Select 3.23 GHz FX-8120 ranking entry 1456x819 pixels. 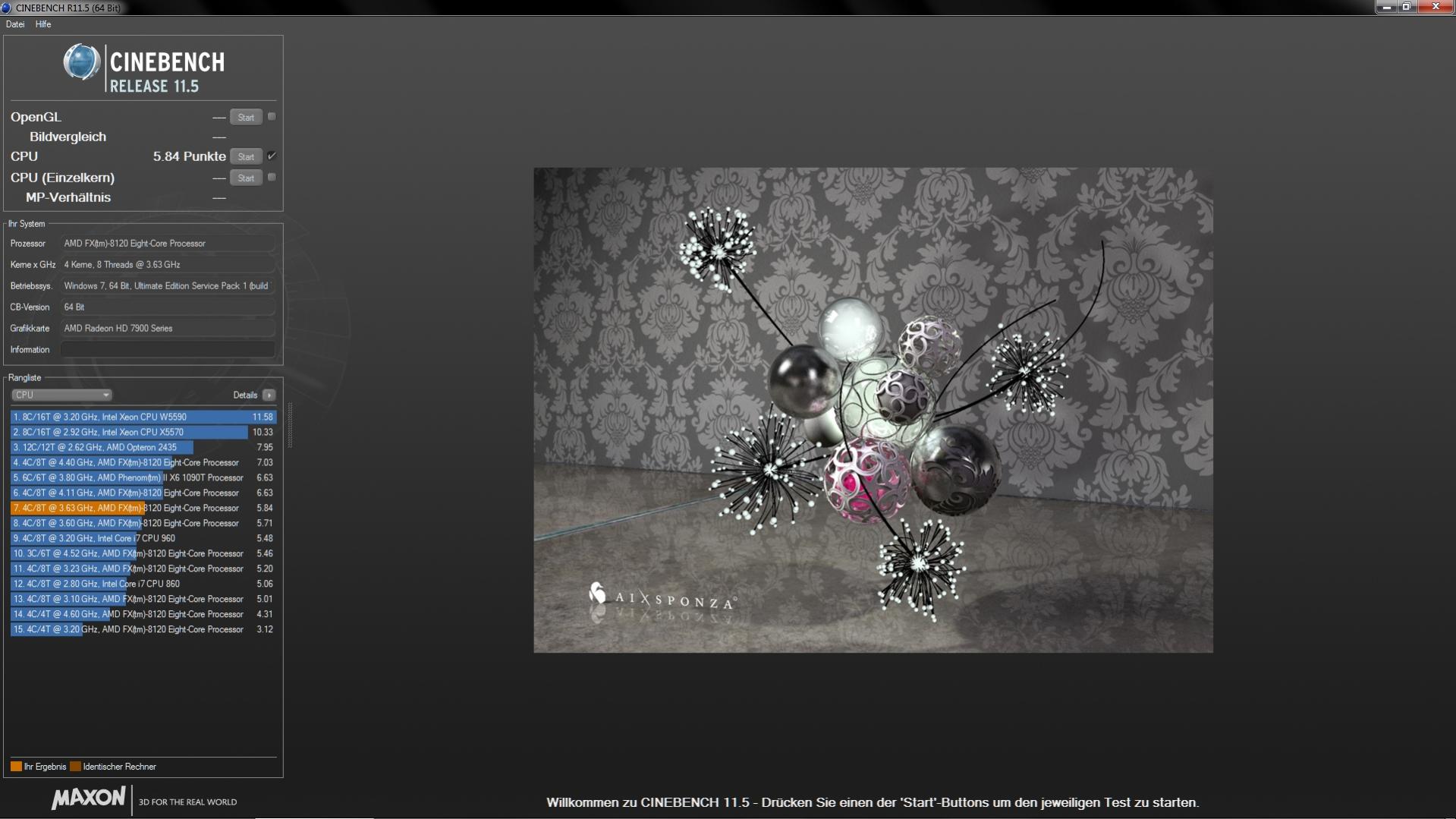point(143,569)
